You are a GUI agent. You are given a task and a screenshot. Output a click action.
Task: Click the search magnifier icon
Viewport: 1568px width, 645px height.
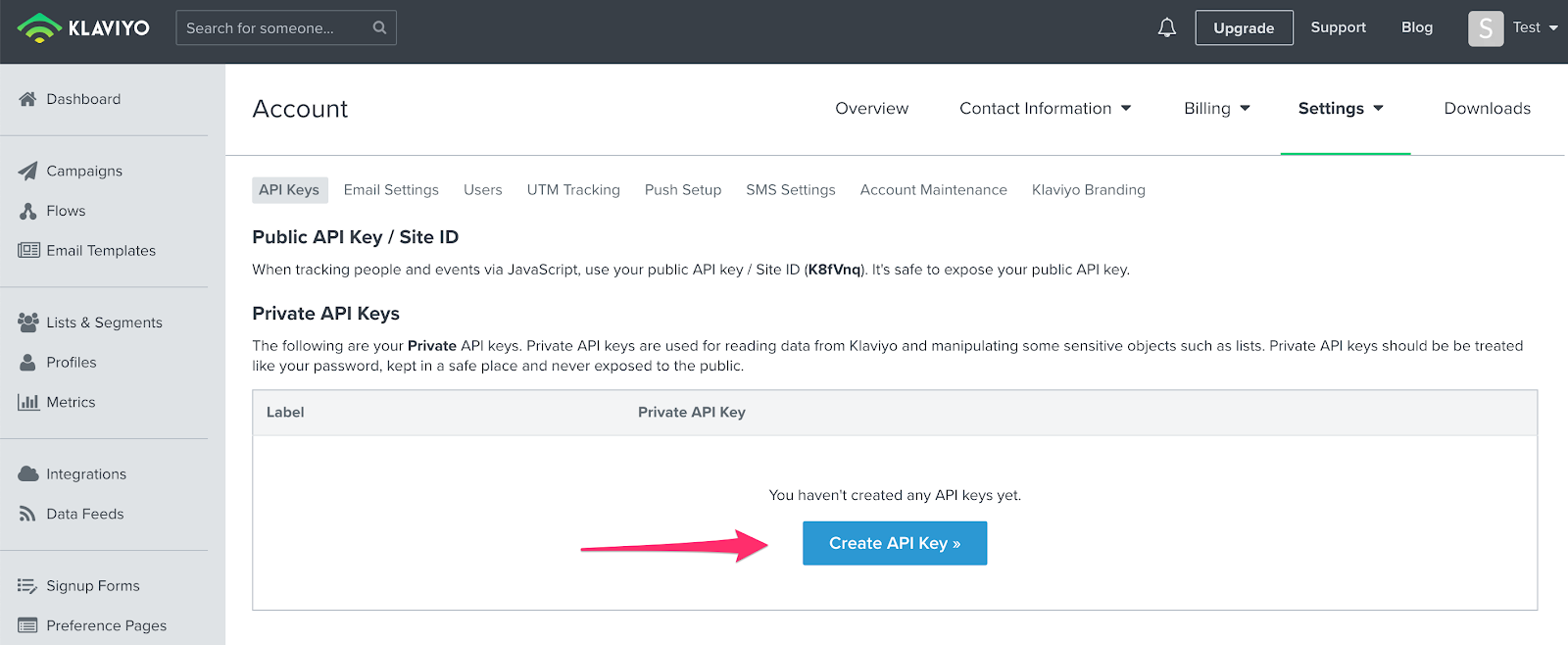click(x=379, y=27)
